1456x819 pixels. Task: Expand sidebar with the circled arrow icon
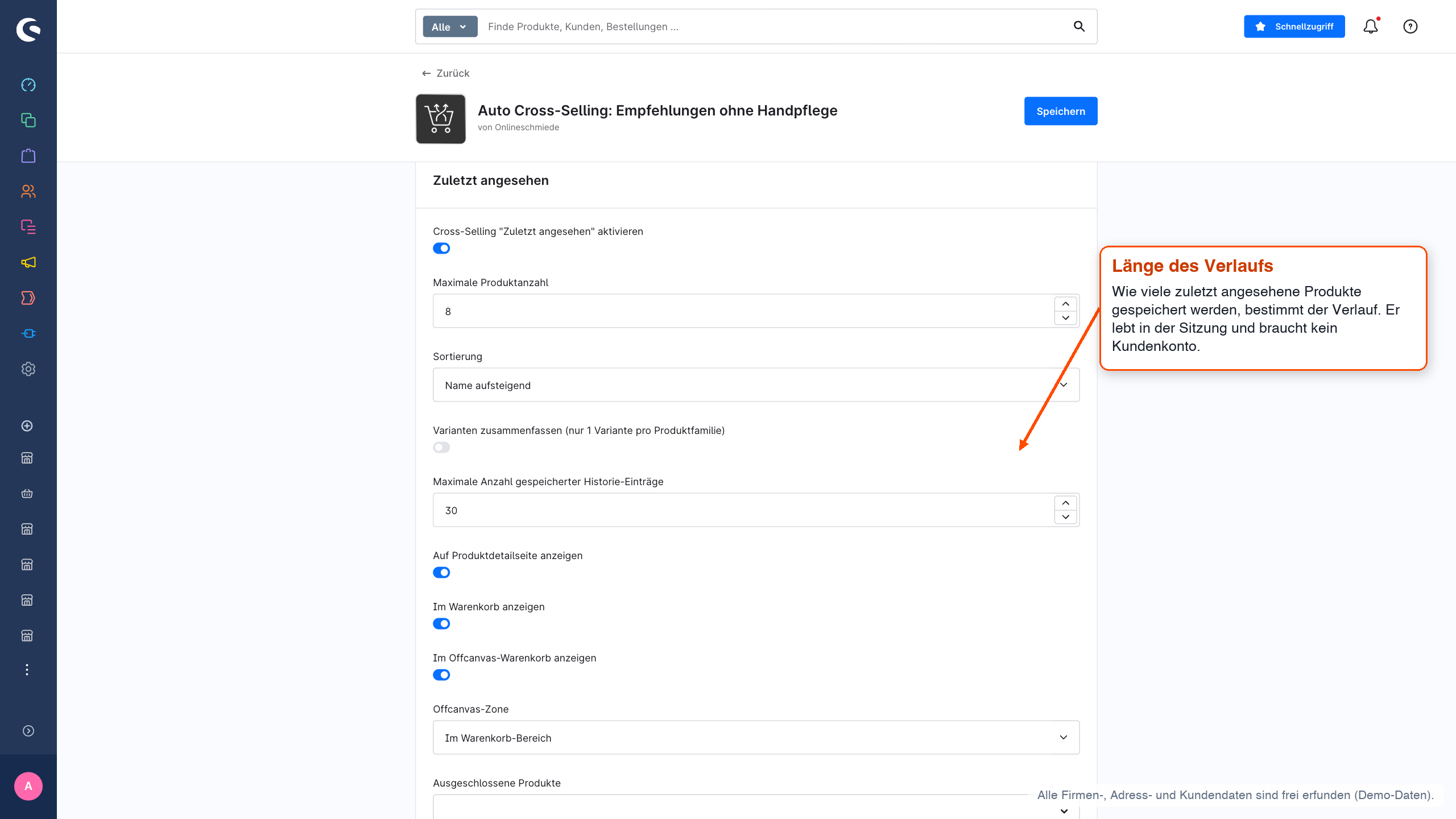point(28,731)
